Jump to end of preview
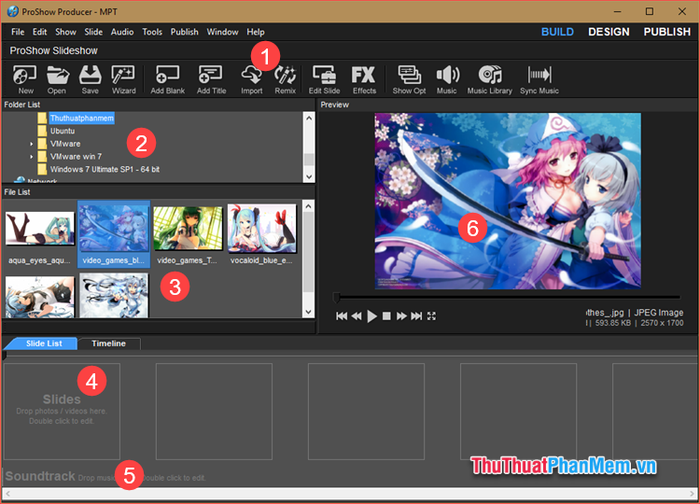Screen dimensions: 700x504 [417, 316]
